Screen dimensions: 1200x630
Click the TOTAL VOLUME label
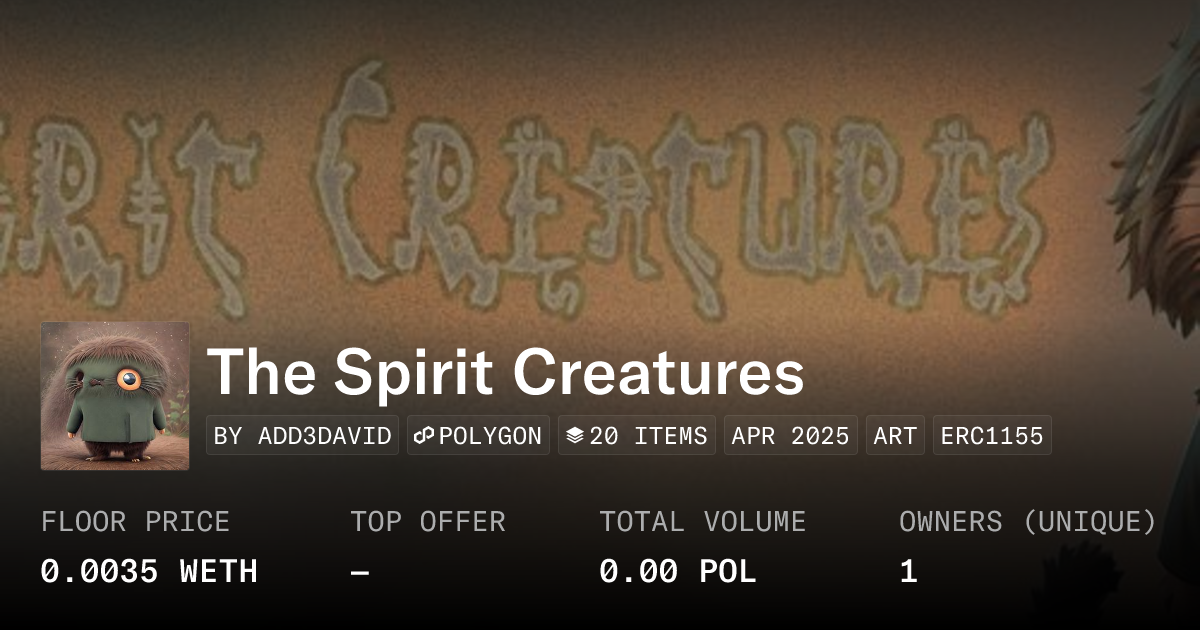tap(702, 522)
